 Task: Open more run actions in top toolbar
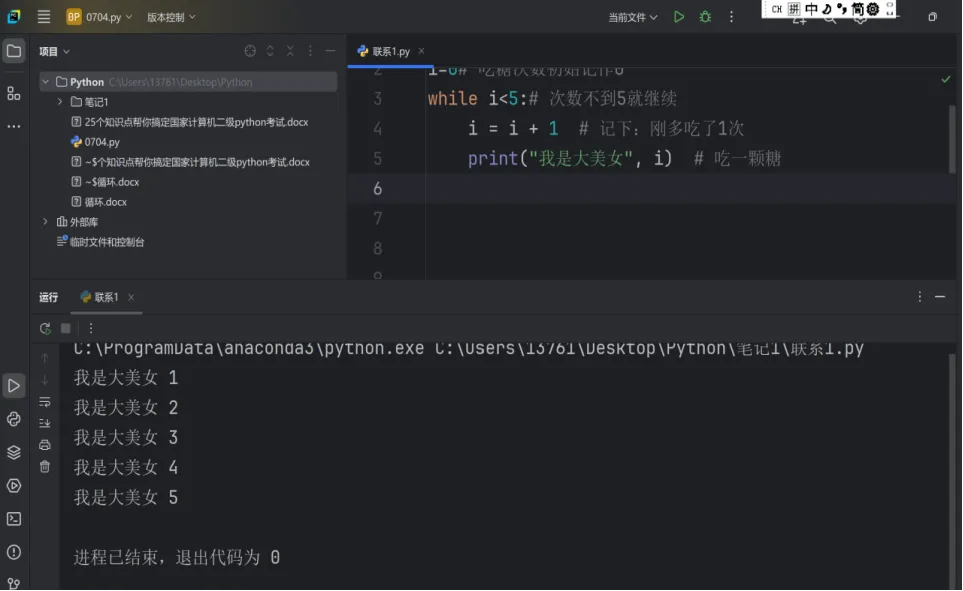coord(731,17)
